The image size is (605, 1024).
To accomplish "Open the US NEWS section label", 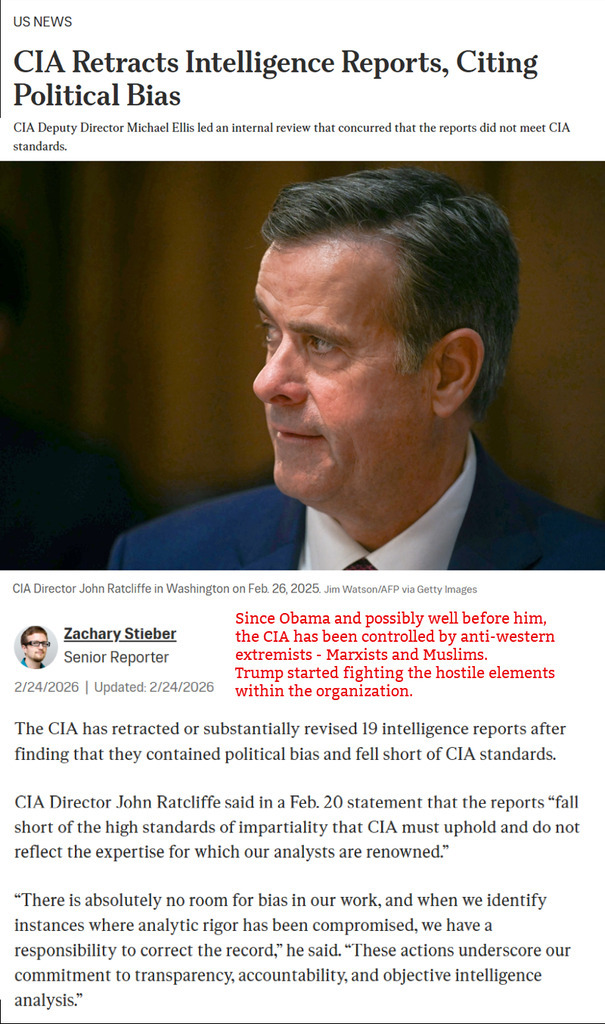I will (42, 22).
